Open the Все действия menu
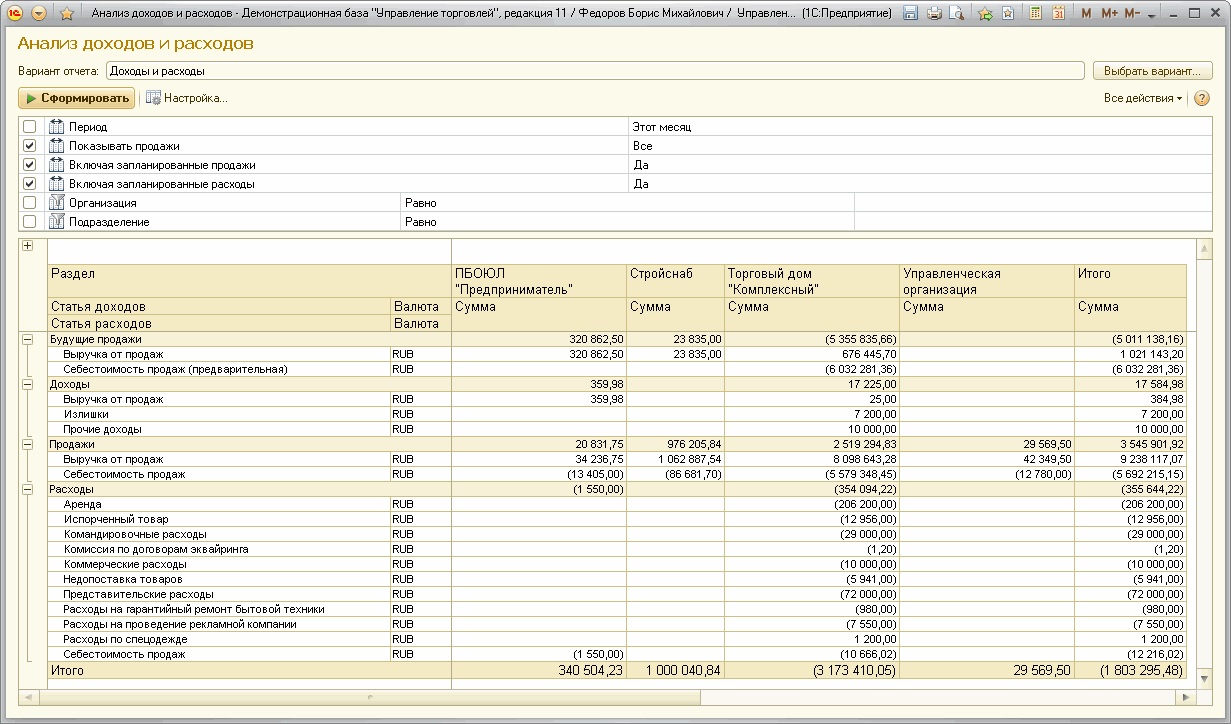Image resolution: width=1231 pixels, height=724 pixels. coord(1143,98)
